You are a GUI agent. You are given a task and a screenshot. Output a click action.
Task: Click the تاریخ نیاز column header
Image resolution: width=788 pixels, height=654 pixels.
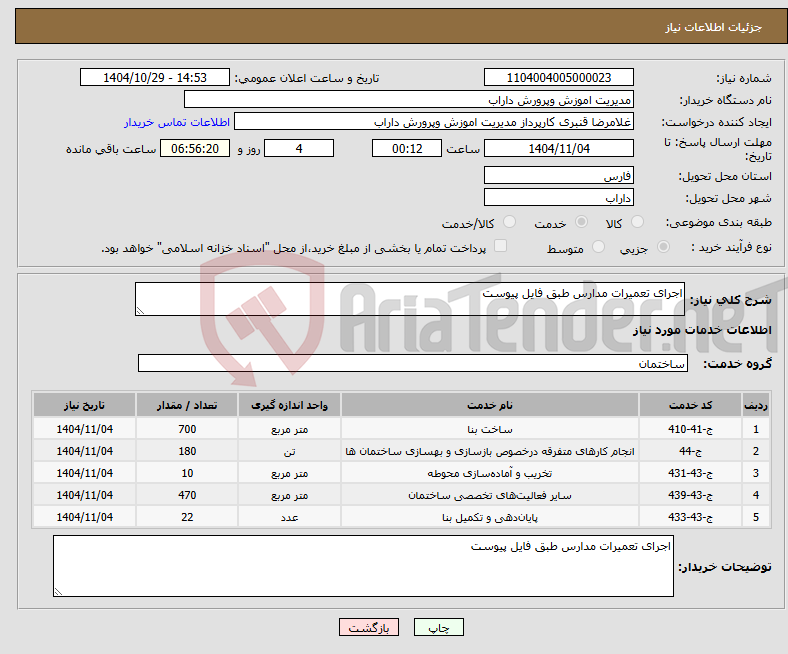click(84, 405)
